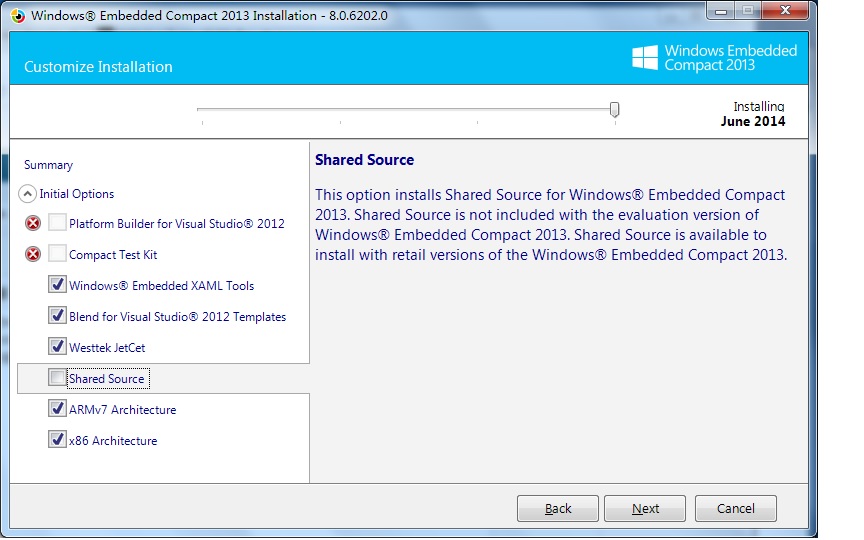
Task: Uncheck Windows Embedded XAML Tools
Action: pos(57,284)
